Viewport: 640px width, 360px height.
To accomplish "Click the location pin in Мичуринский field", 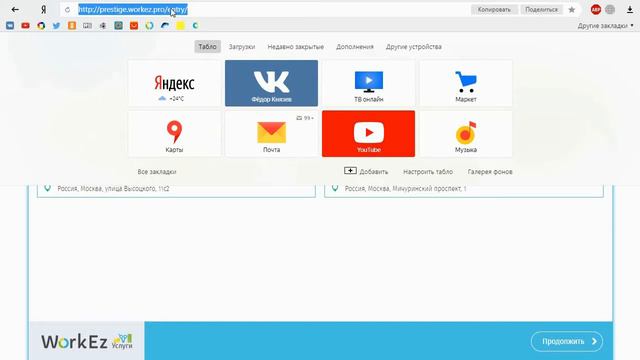I will 335,188.
